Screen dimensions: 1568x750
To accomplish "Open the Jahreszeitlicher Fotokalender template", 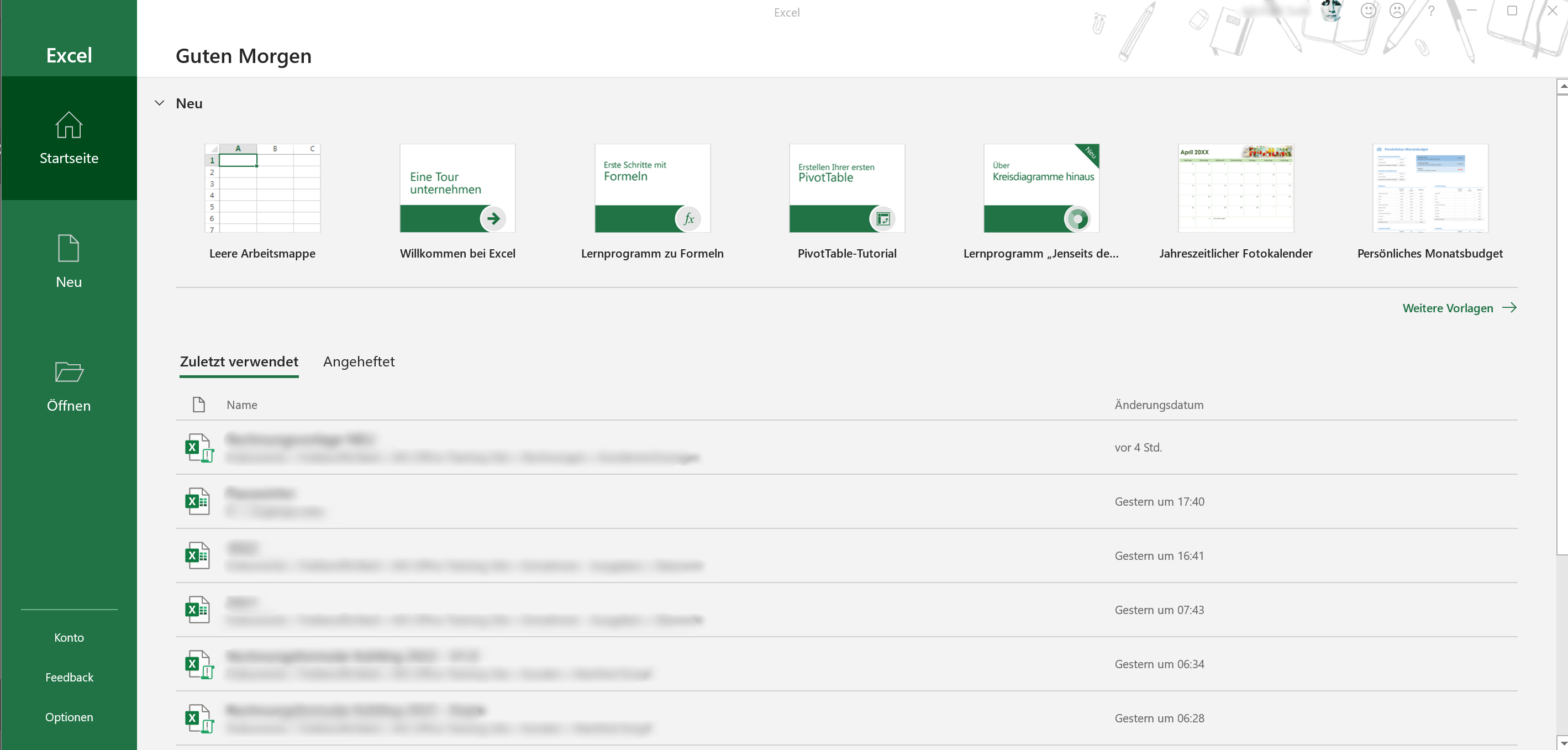I will [1236, 188].
